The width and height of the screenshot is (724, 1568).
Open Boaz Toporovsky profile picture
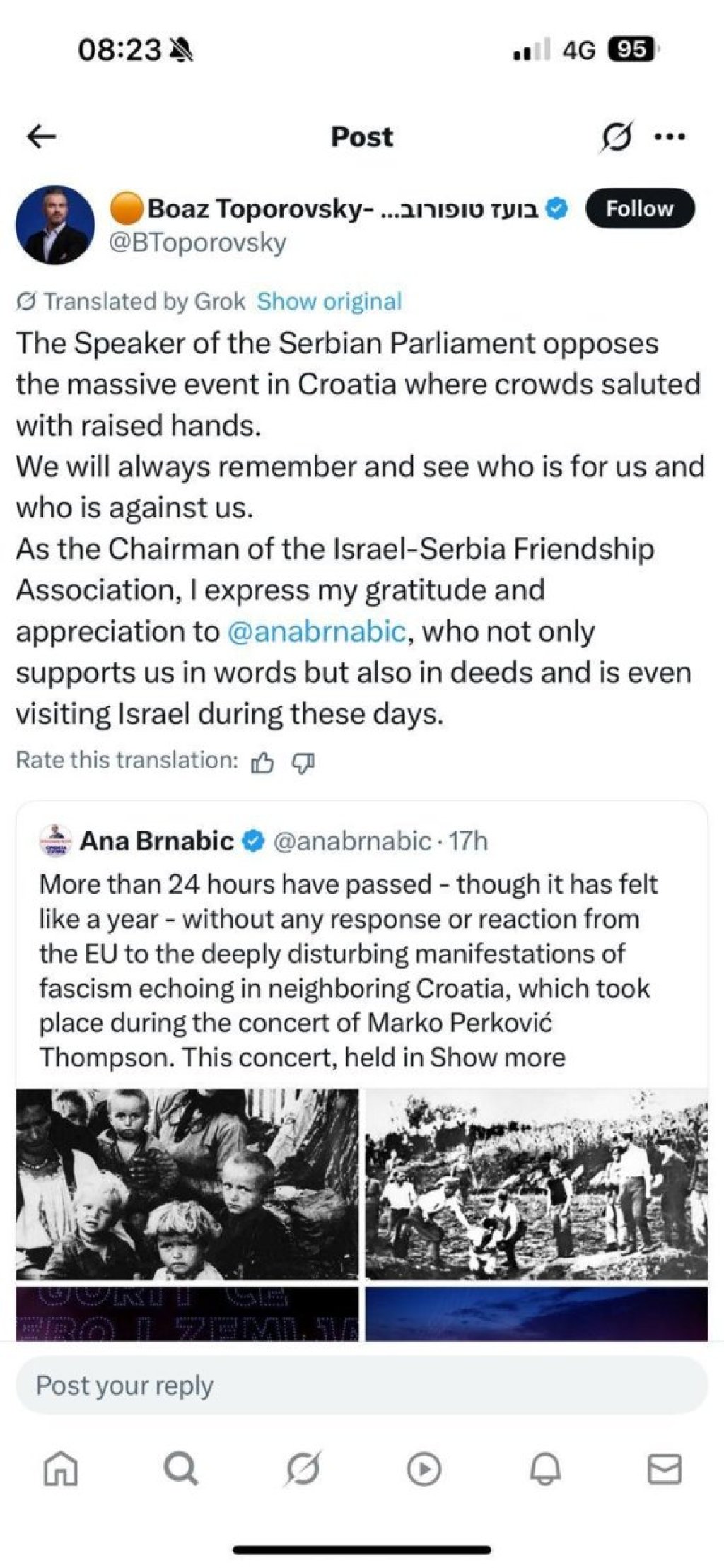(55, 226)
